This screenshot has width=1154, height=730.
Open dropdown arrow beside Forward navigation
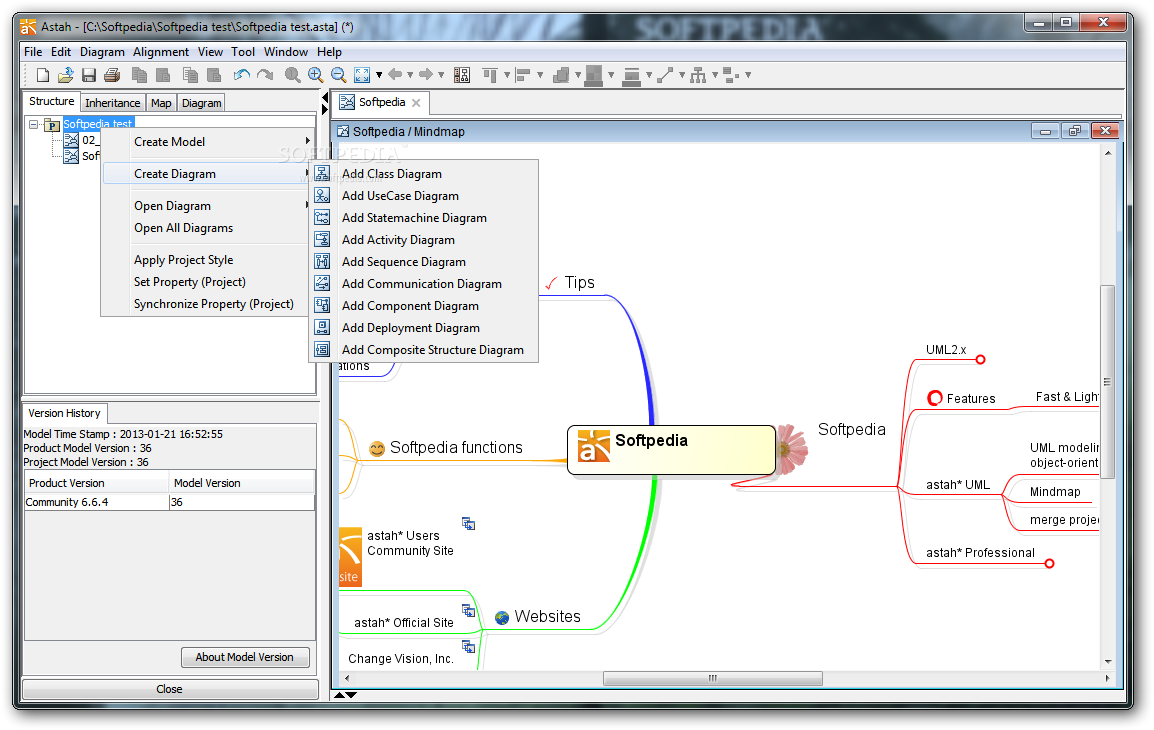tap(441, 75)
